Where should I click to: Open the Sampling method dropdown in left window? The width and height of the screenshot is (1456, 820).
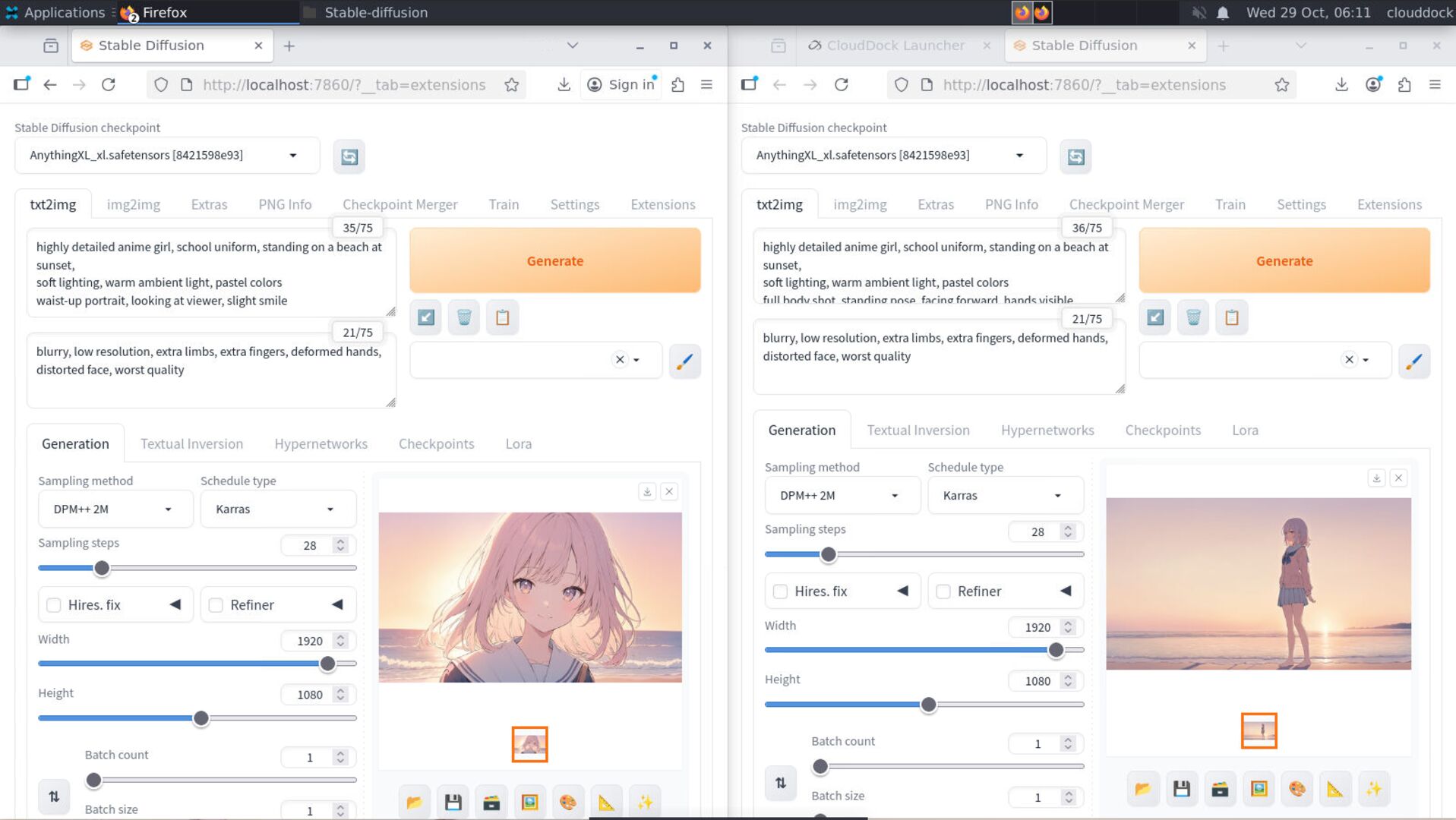[x=114, y=509]
